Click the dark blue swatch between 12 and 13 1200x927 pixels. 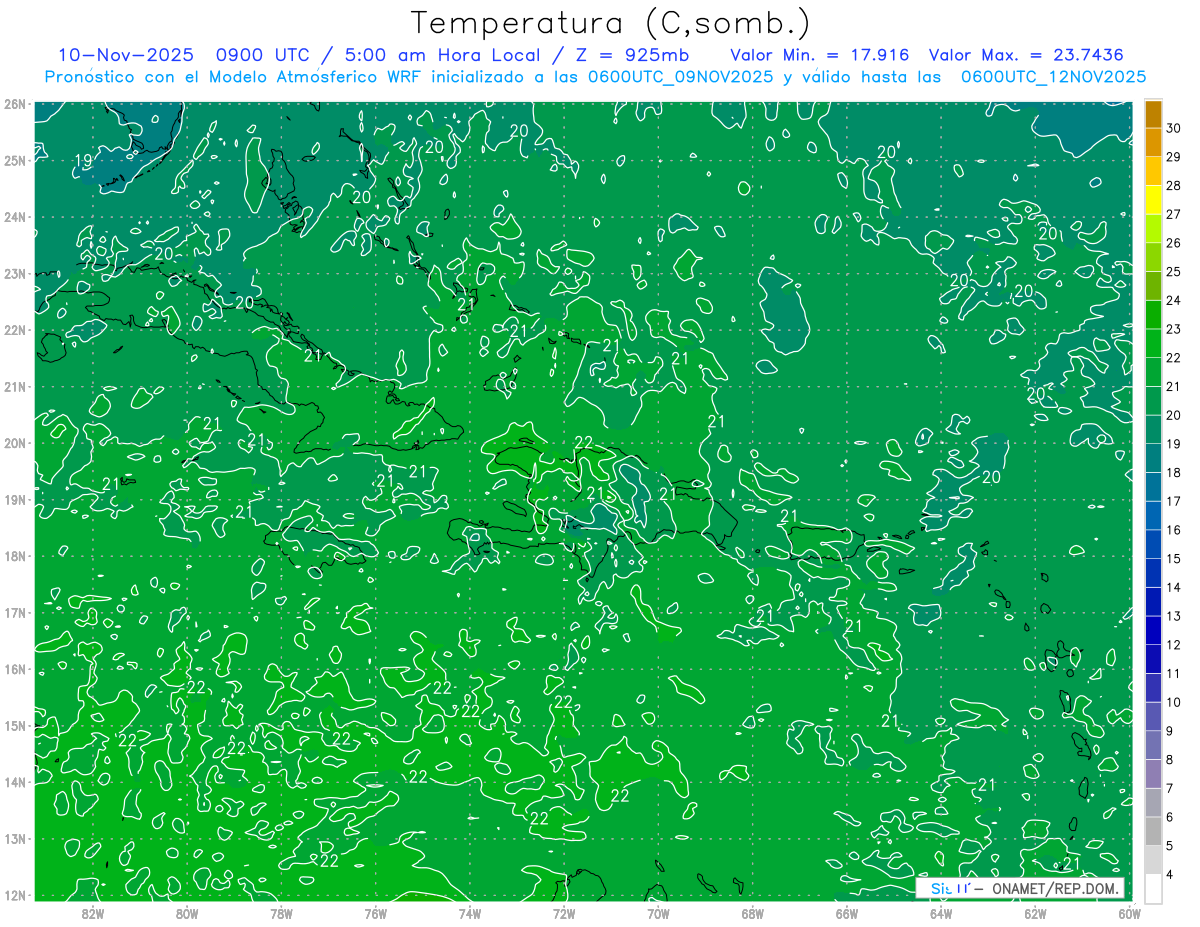click(1153, 630)
